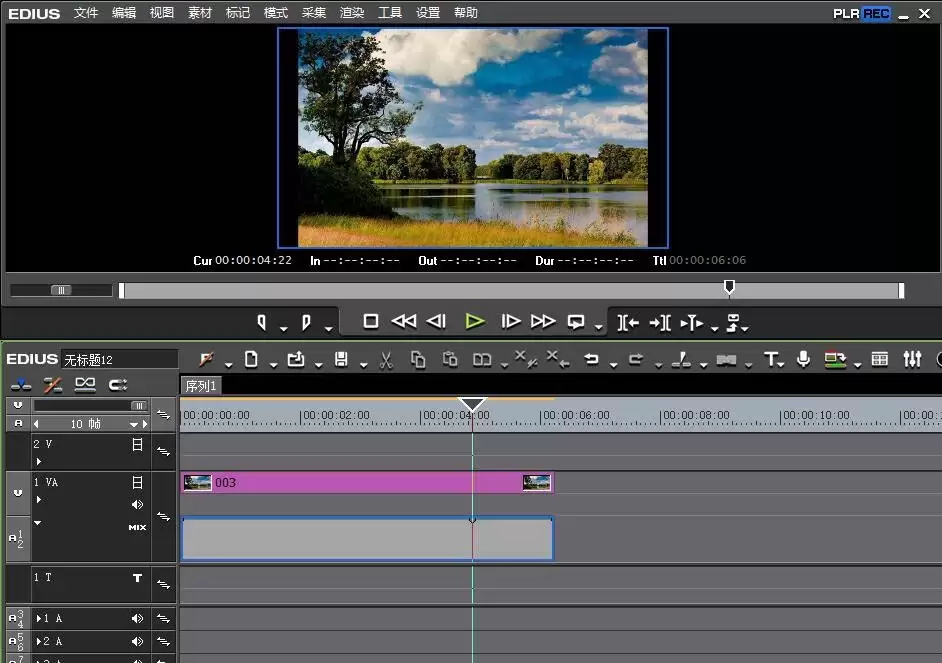Click the new sequence icon
Image resolution: width=942 pixels, height=663 pixels.
click(251, 359)
